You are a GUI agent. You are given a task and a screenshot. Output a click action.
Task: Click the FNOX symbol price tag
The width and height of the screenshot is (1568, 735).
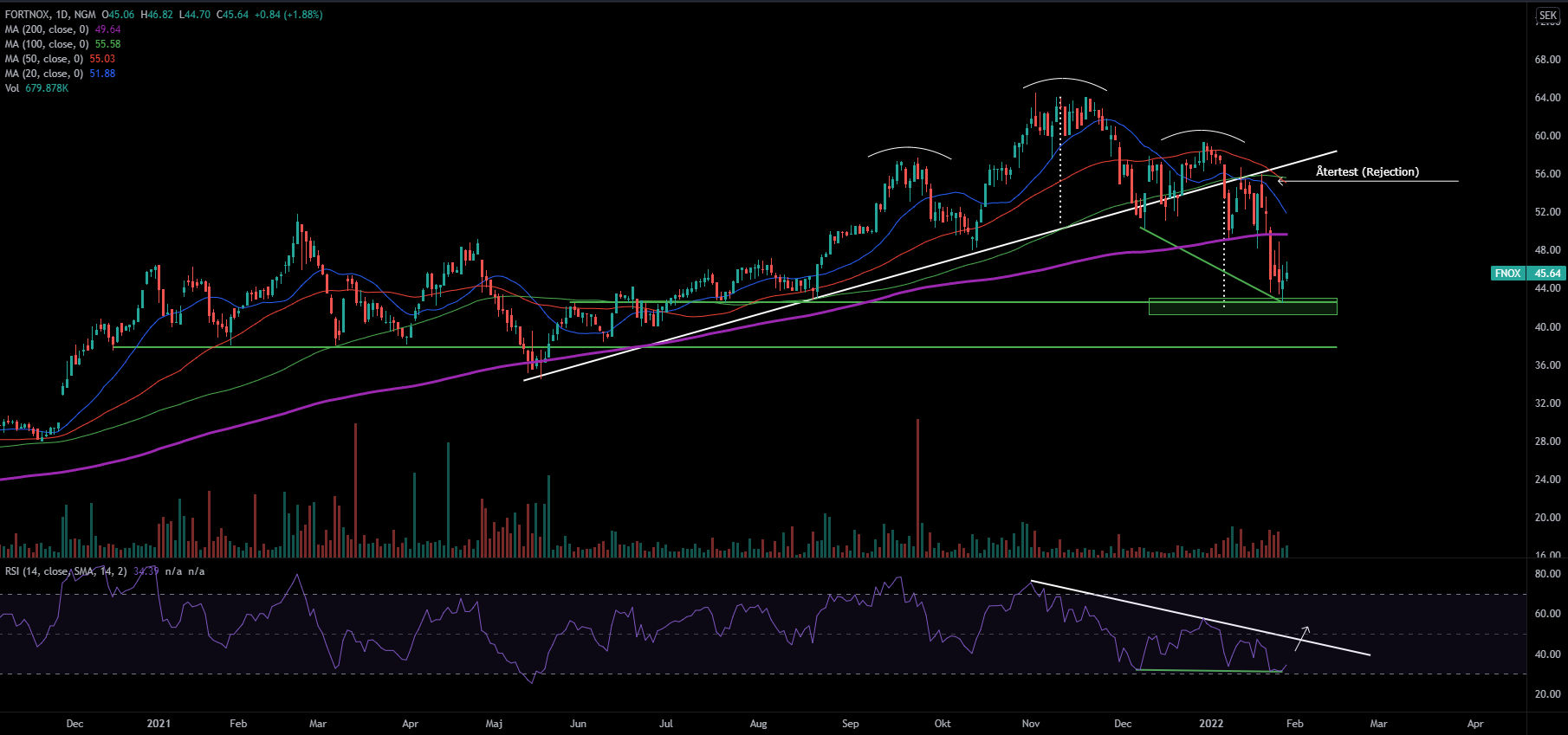tap(1507, 274)
